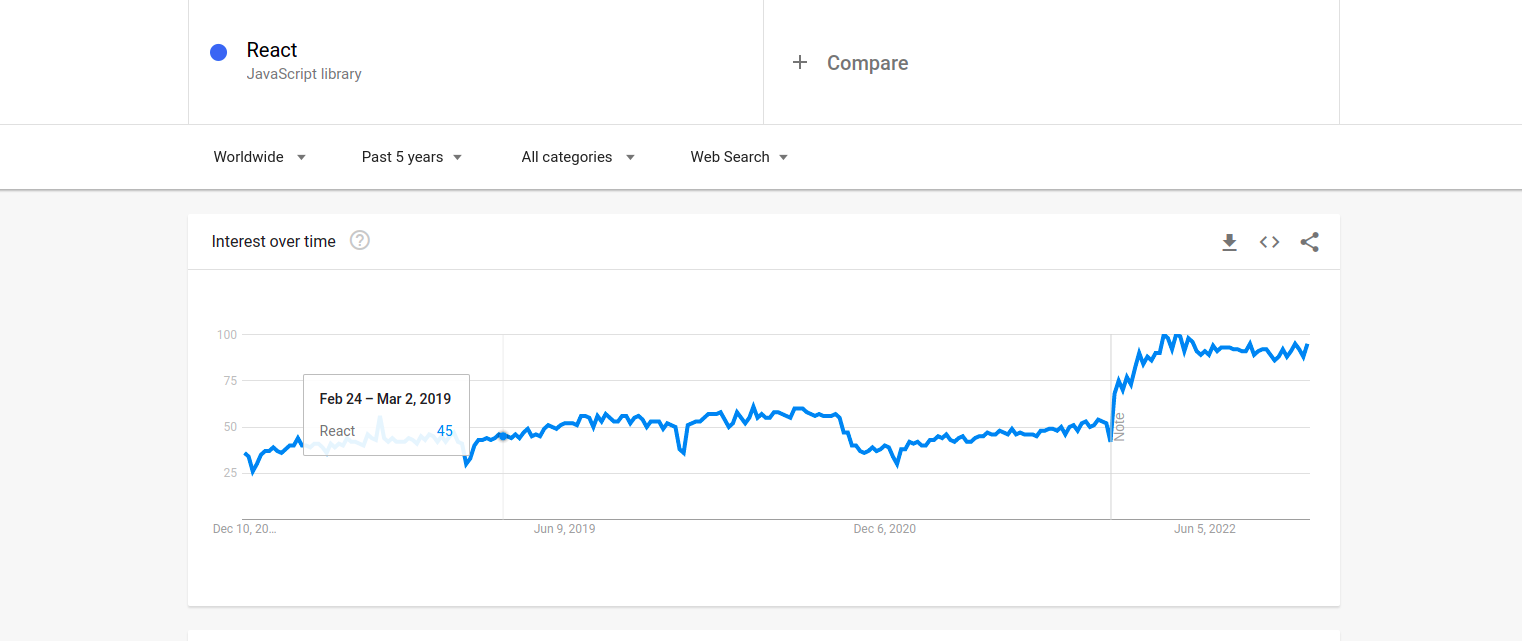Screen dimensions: 1522x641
Task: Open help for Interest over time
Action: click(360, 241)
